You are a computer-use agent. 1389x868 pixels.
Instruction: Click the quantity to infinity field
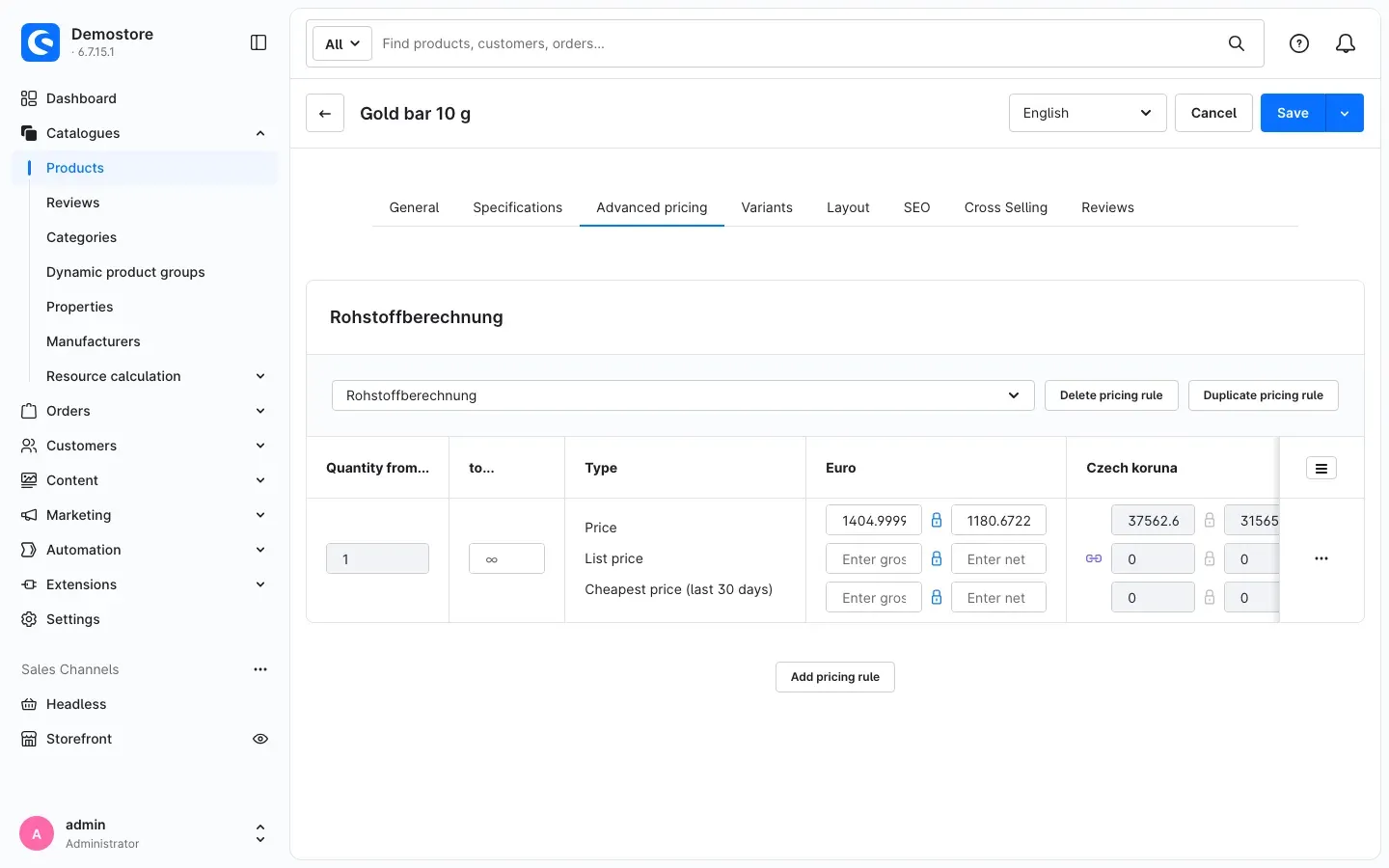point(507,558)
